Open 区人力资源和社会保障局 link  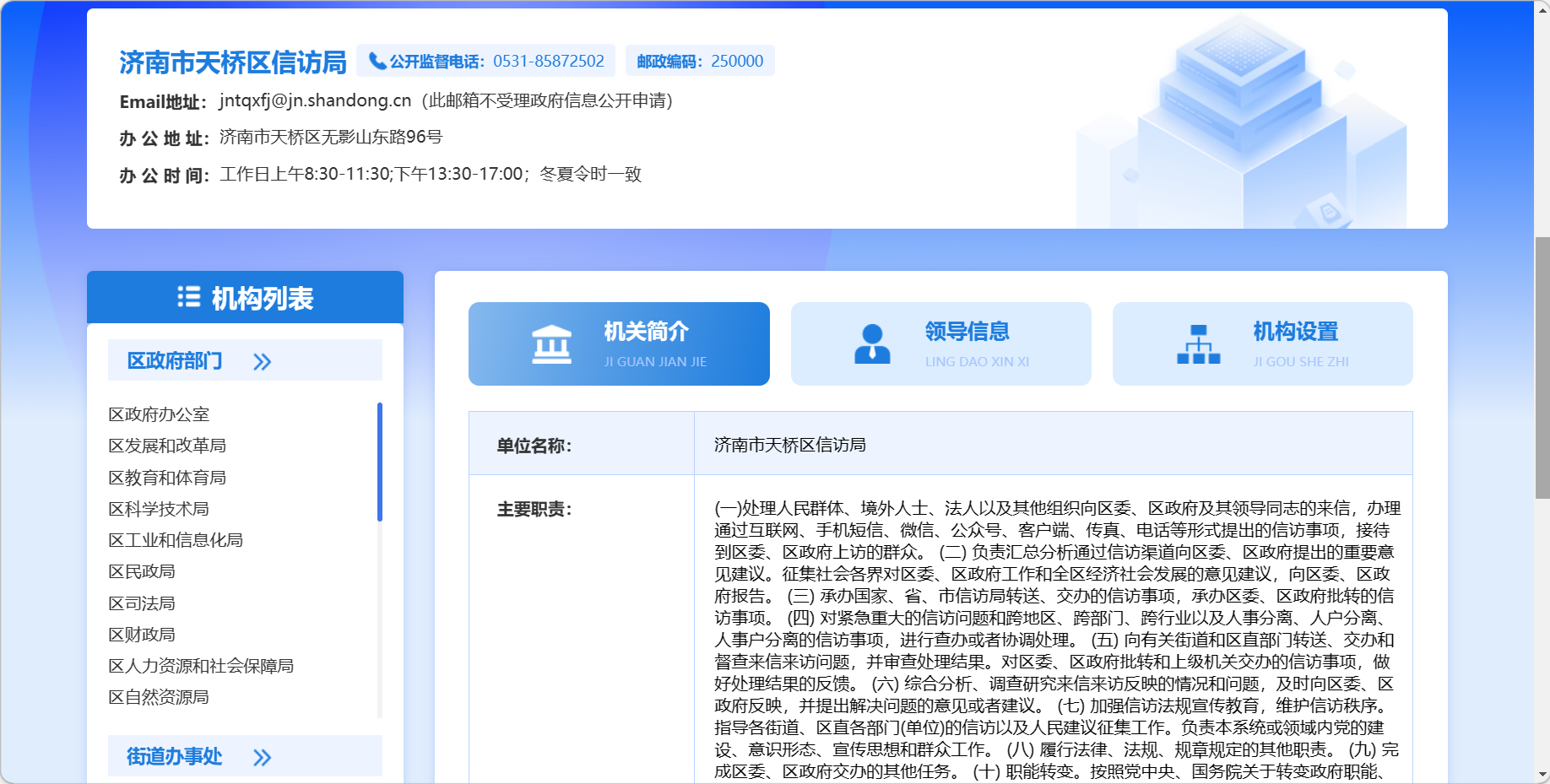(x=201, y=666)
